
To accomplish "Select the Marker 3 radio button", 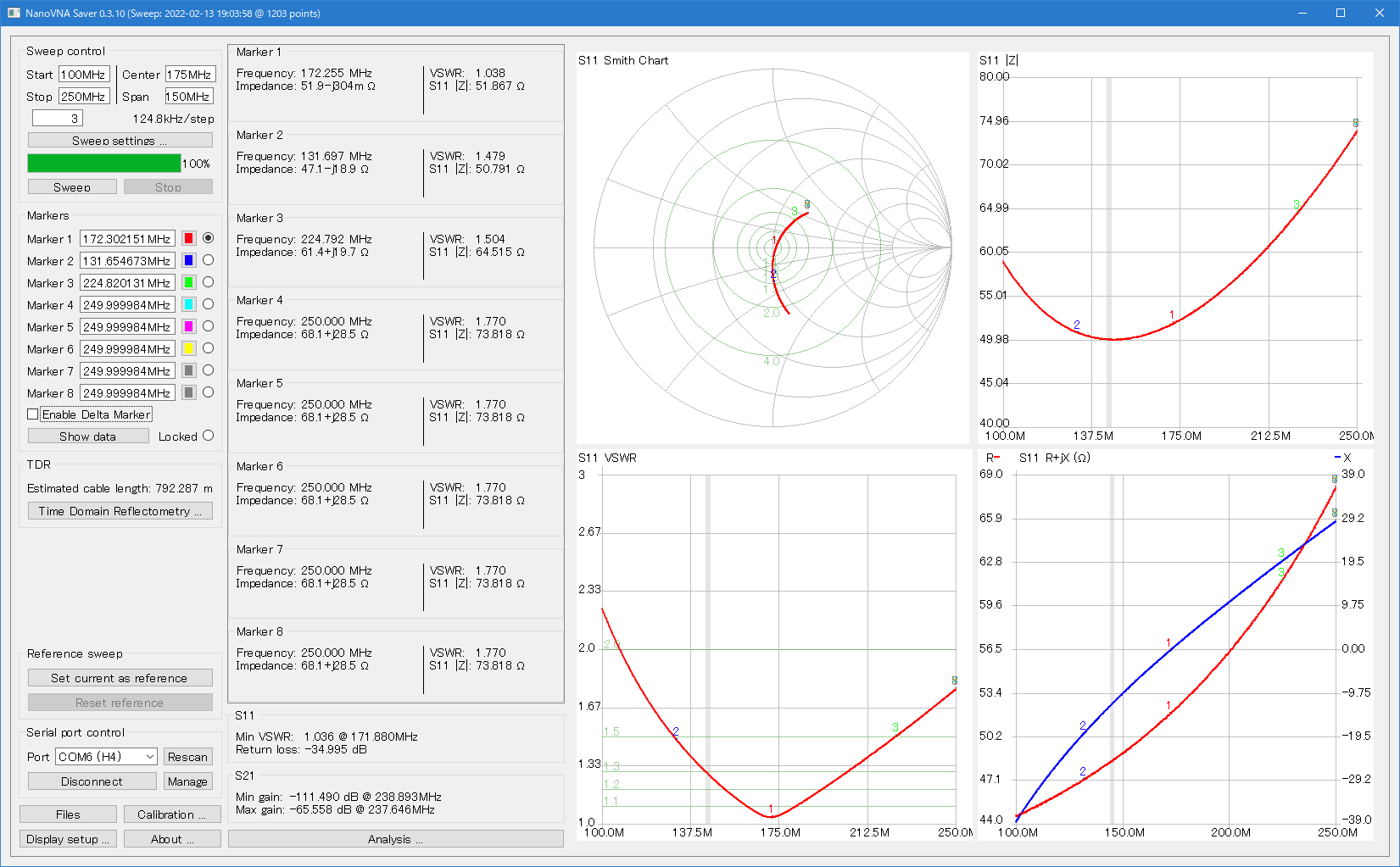I will coord(208,282).
